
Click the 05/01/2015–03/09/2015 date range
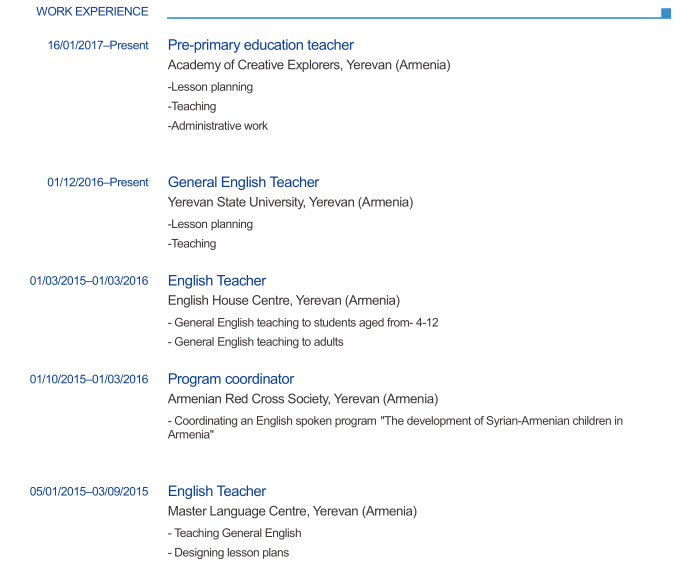click(89, 491)
